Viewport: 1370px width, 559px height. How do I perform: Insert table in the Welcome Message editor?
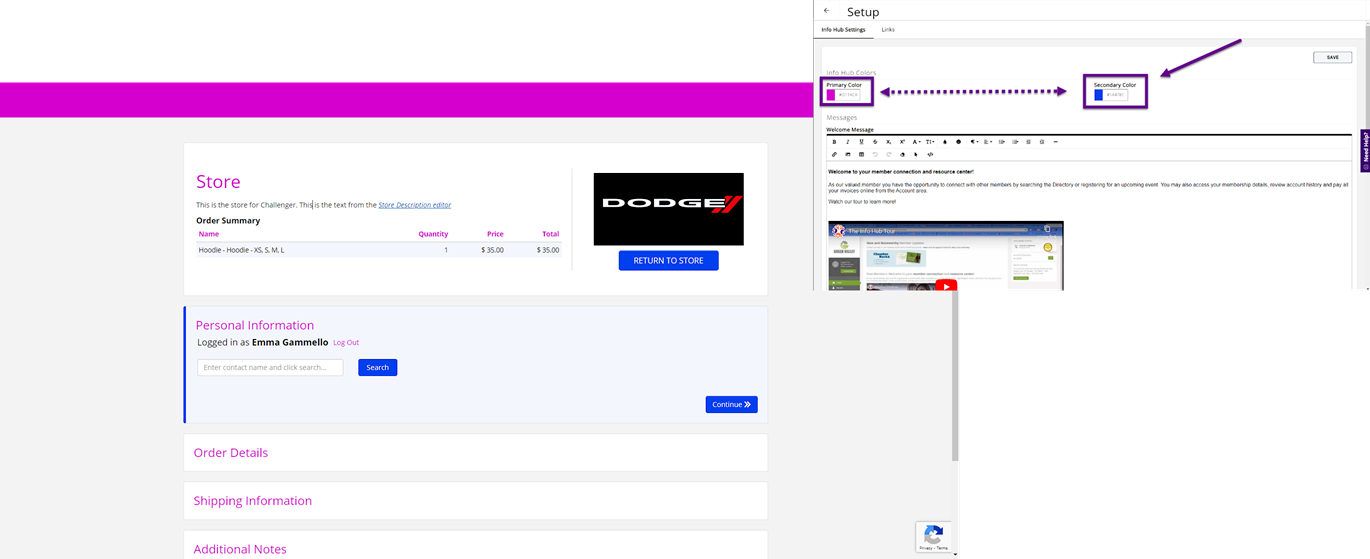(861, 154)
